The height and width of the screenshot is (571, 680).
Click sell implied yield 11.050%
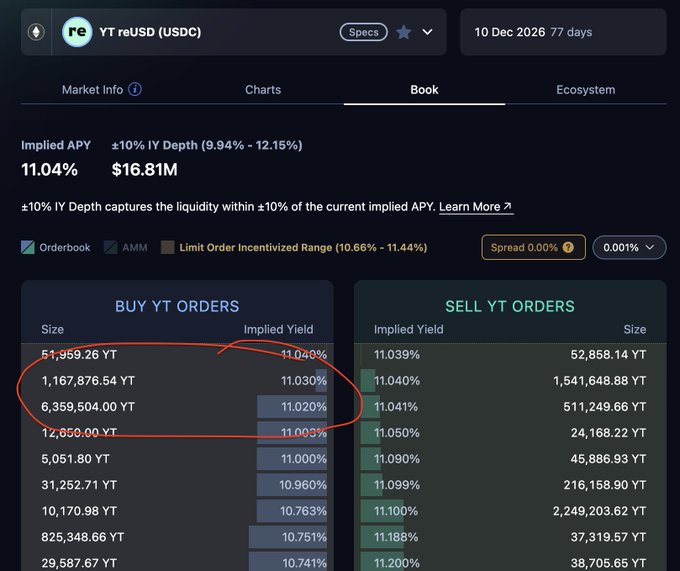pyautogui.click(x=397, y=433)
